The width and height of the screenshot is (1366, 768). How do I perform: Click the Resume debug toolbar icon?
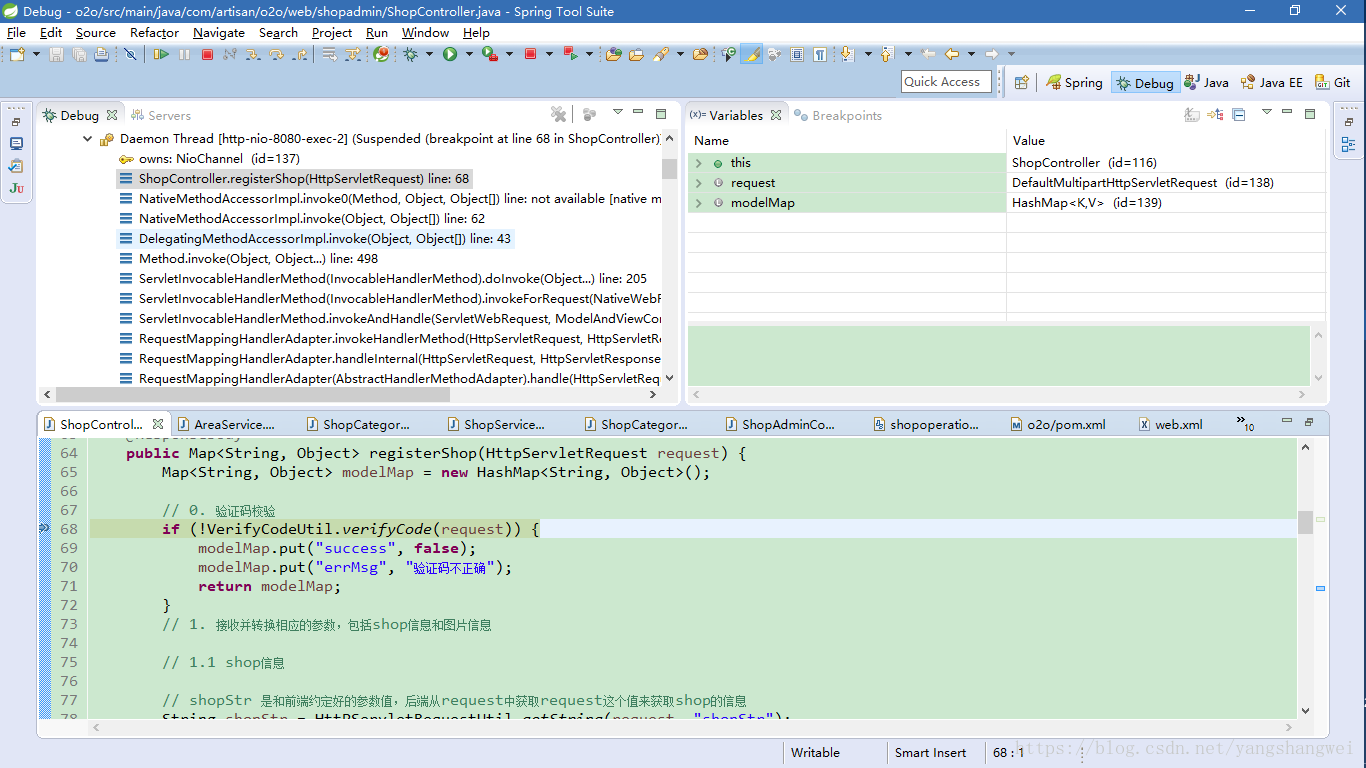tap(161, 54)
